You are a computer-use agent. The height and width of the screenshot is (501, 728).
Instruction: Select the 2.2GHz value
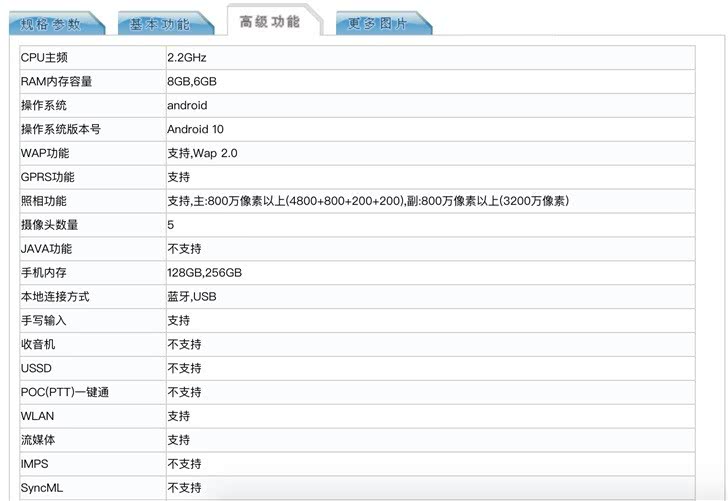tap(187, 58)
